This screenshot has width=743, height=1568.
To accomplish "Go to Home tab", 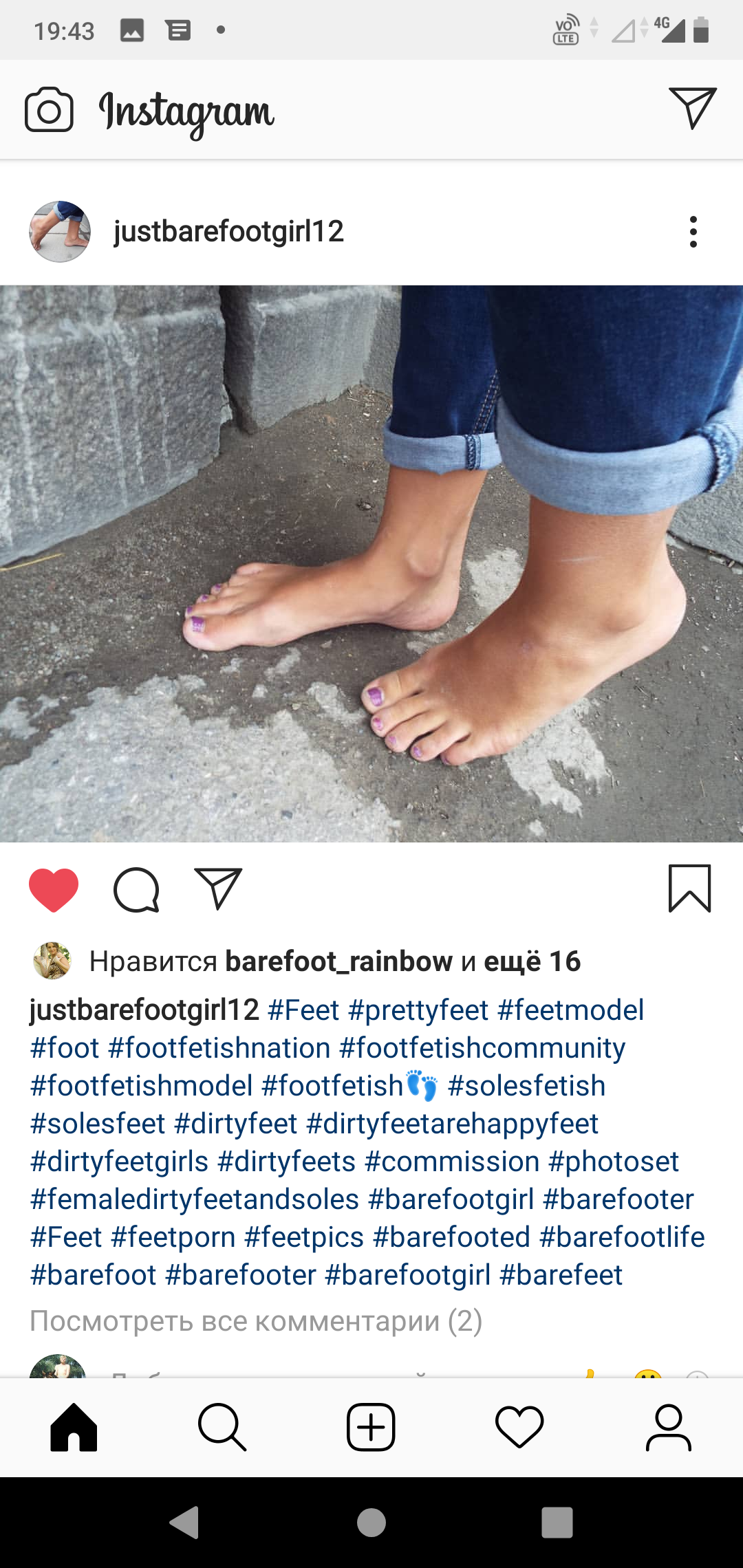I will click(x=74, y=1428).
